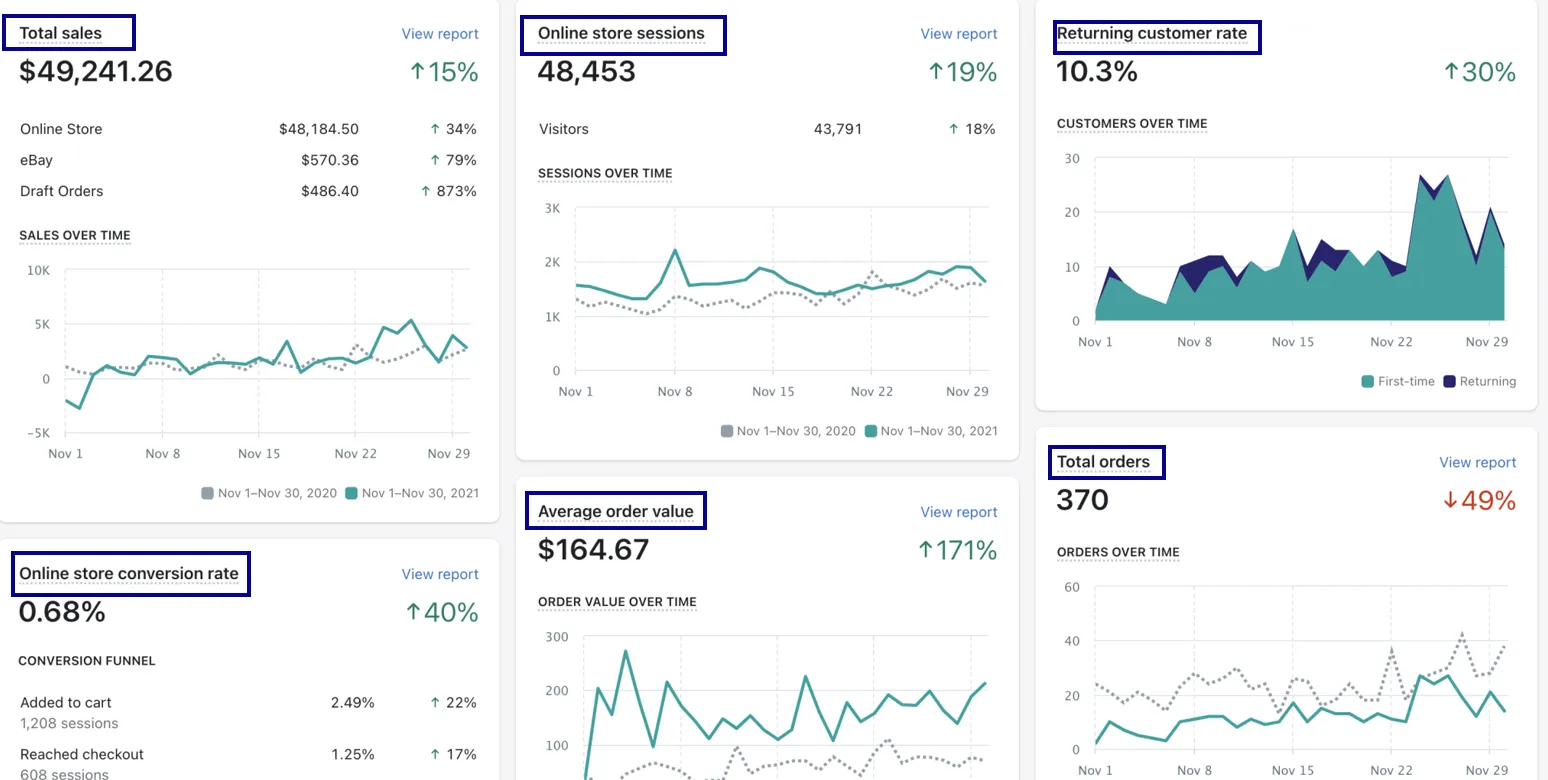1548x780 pixels.
Task: Click the Online Store sales row
Action: (x=248, y=129)
